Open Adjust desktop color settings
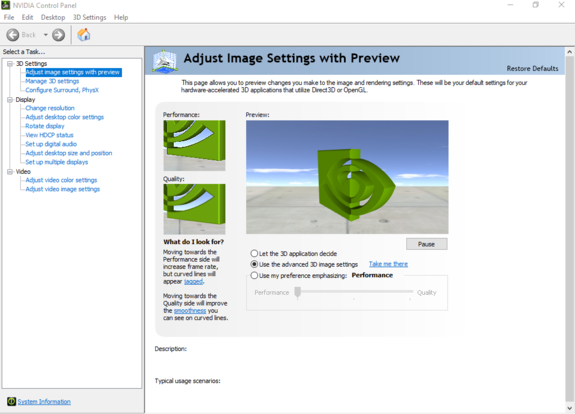 [65, 117]
